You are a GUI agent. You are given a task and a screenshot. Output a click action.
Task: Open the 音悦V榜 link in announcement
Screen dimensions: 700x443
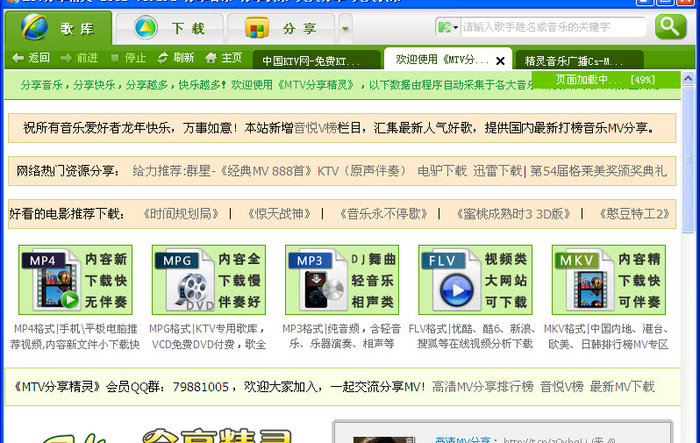point(315,128)
